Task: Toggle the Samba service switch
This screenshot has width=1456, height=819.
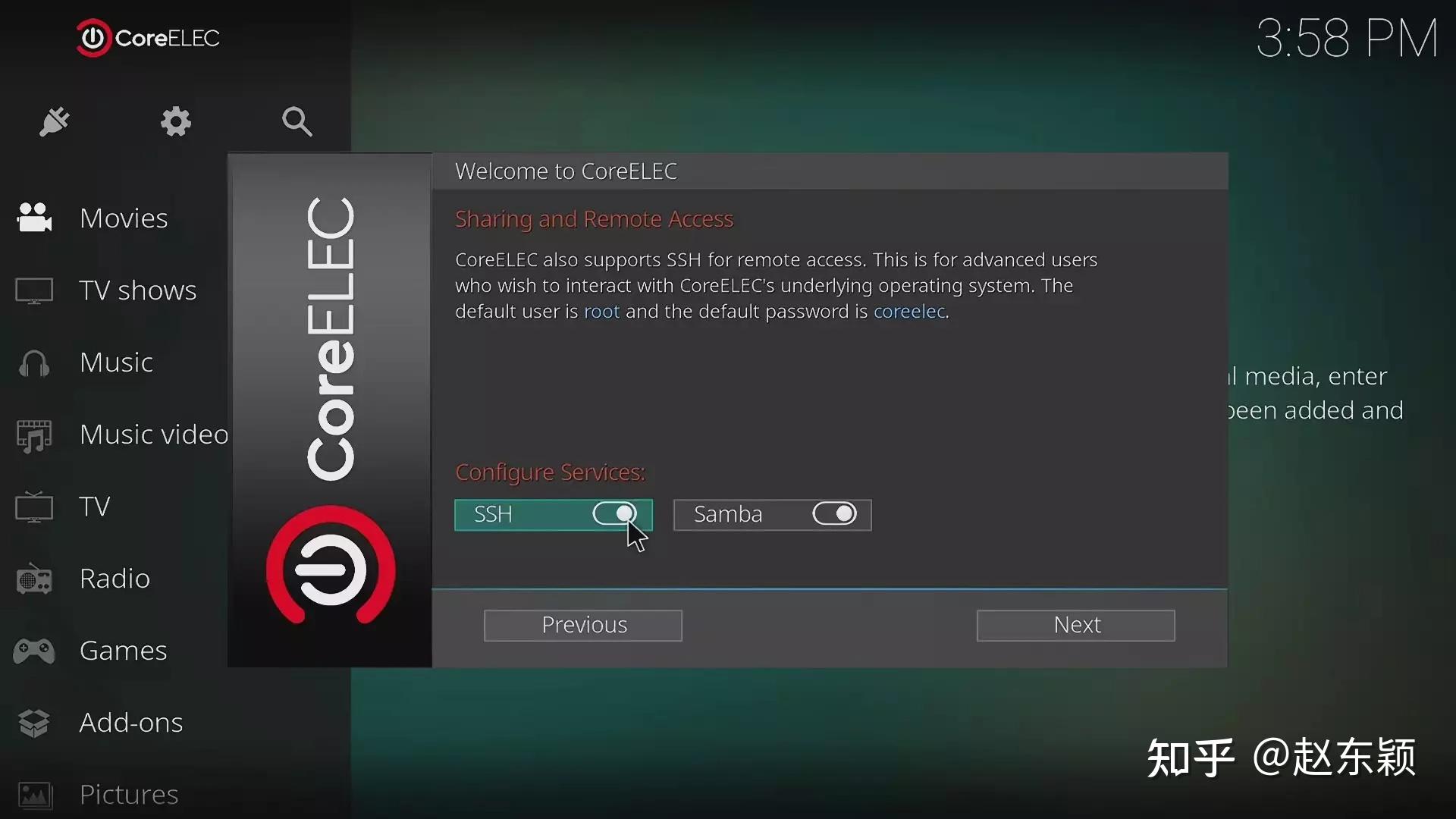Action: pos(834,514)
